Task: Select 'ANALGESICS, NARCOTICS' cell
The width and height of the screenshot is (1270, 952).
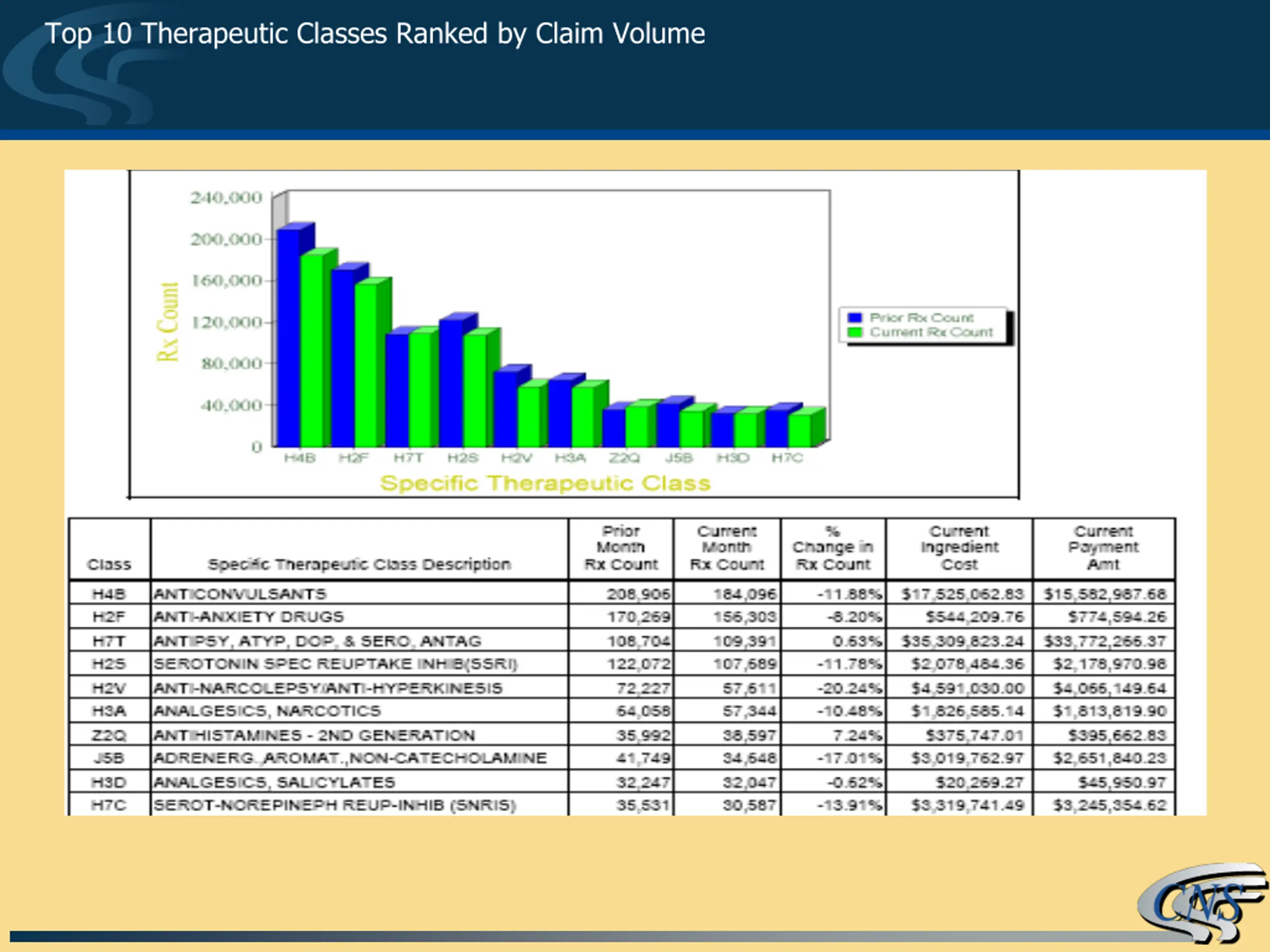Action: coord(359,711)
